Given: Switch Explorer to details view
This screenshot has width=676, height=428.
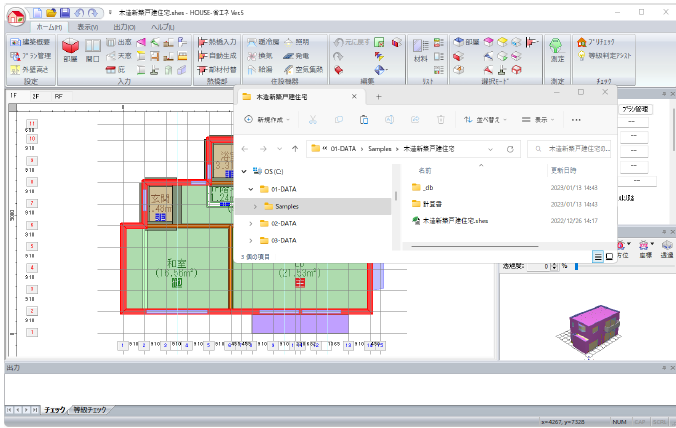Looking at the screenshot, I should (598, 257).
